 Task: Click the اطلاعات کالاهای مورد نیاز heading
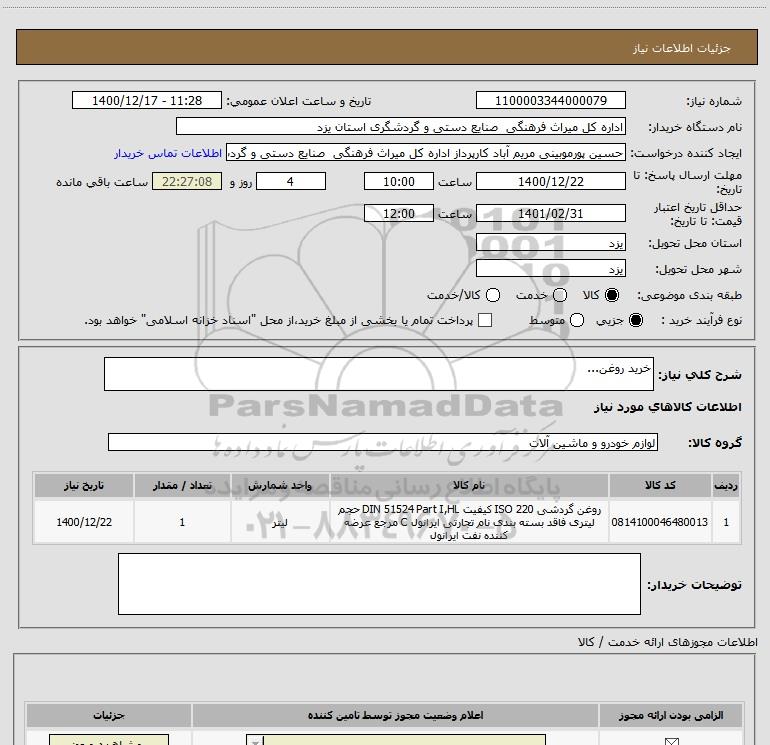coord(667,407)
